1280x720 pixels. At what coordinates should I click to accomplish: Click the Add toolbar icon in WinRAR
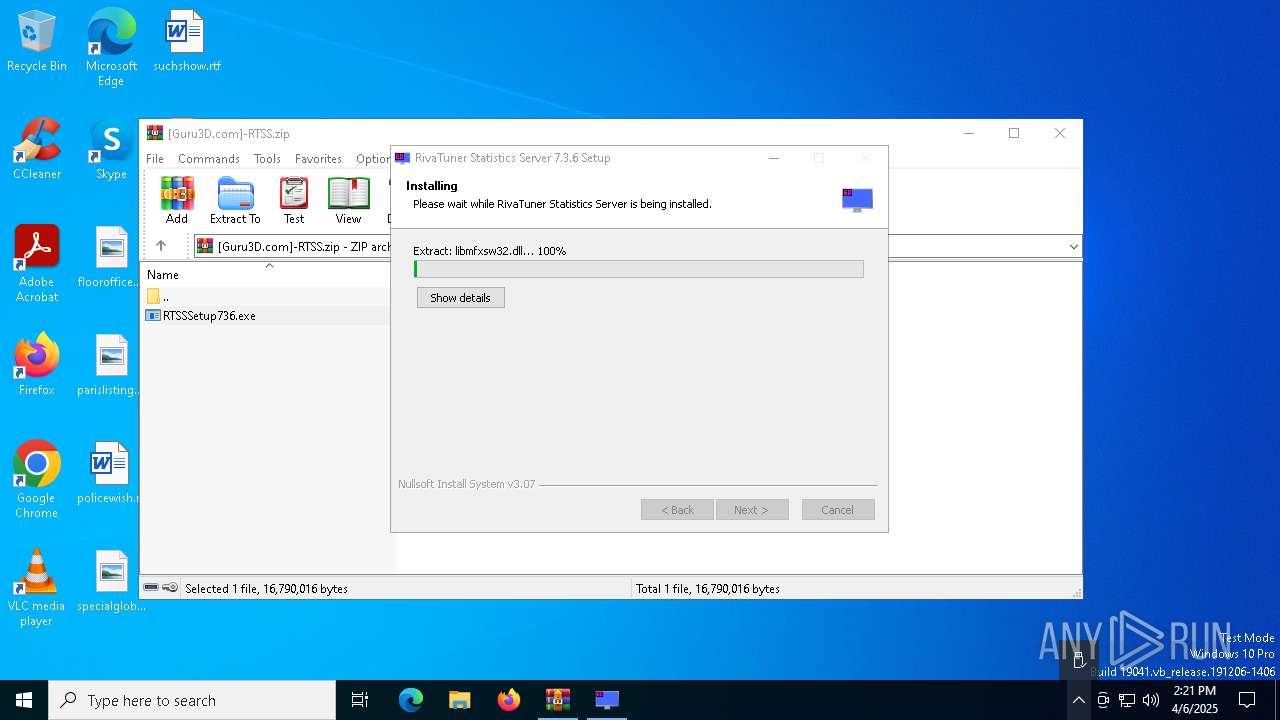(x=177, y=201)
